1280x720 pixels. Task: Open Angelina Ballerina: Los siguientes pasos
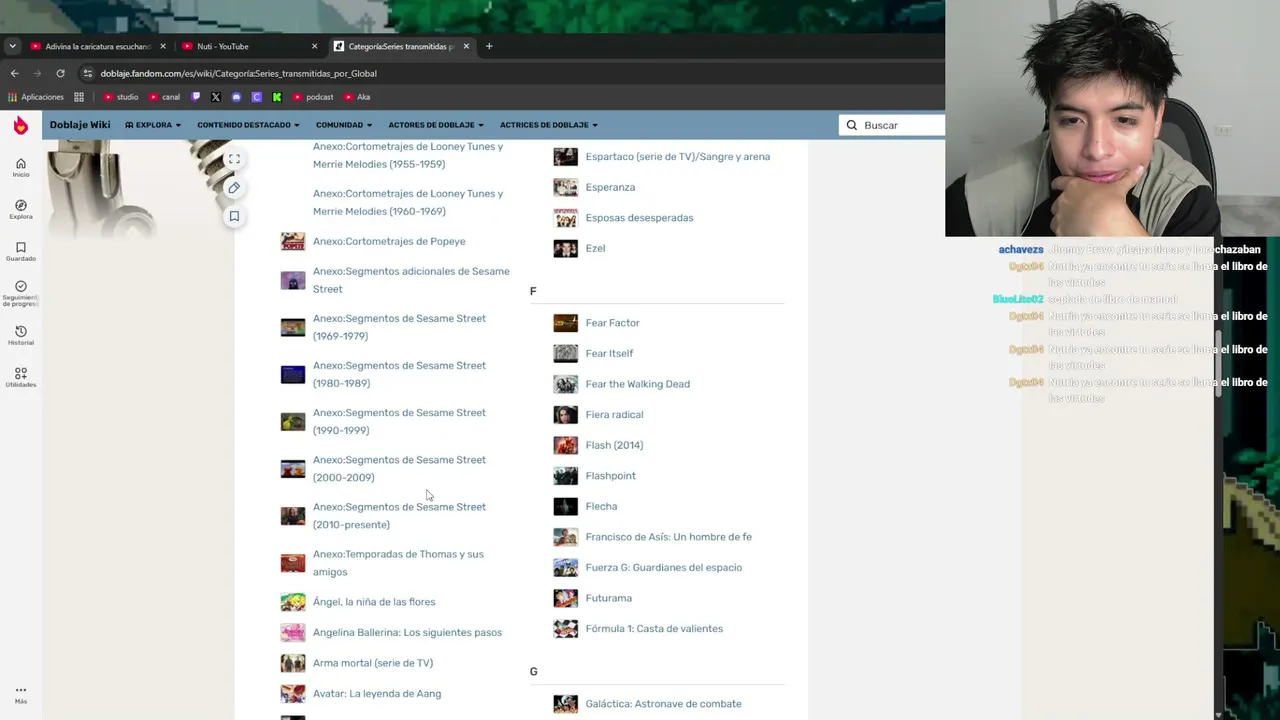[x=407, y=632]
